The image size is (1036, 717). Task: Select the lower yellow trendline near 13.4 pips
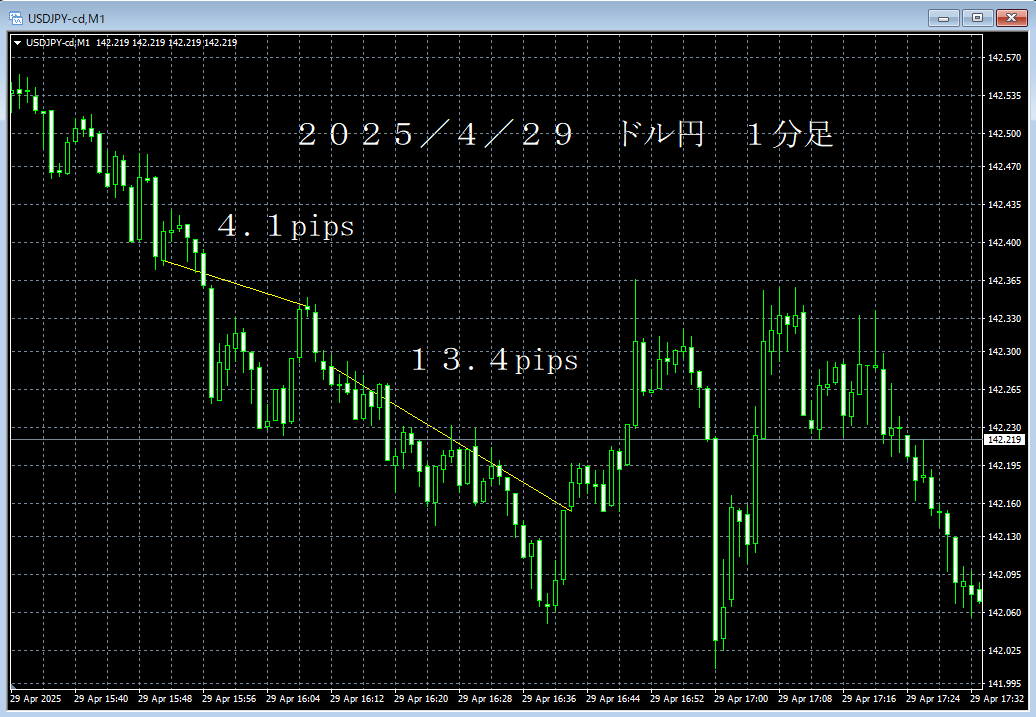click(451, 439)
